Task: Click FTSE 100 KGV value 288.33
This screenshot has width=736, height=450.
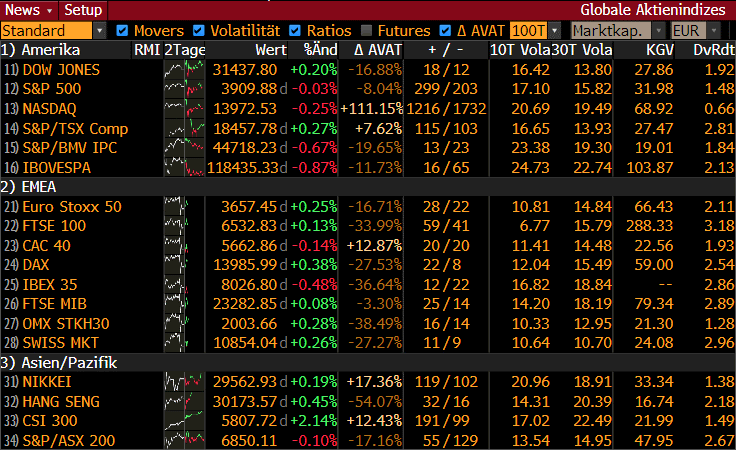Action: click(x=650, y=226)
